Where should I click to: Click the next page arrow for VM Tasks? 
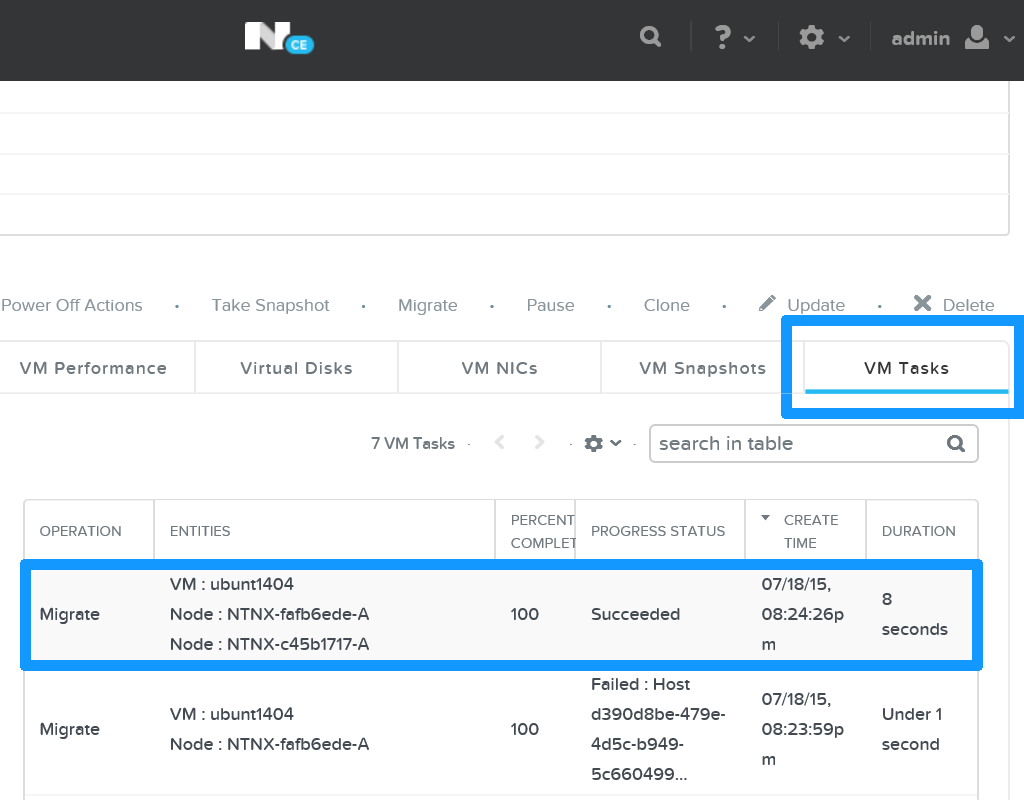pos(539,442)
